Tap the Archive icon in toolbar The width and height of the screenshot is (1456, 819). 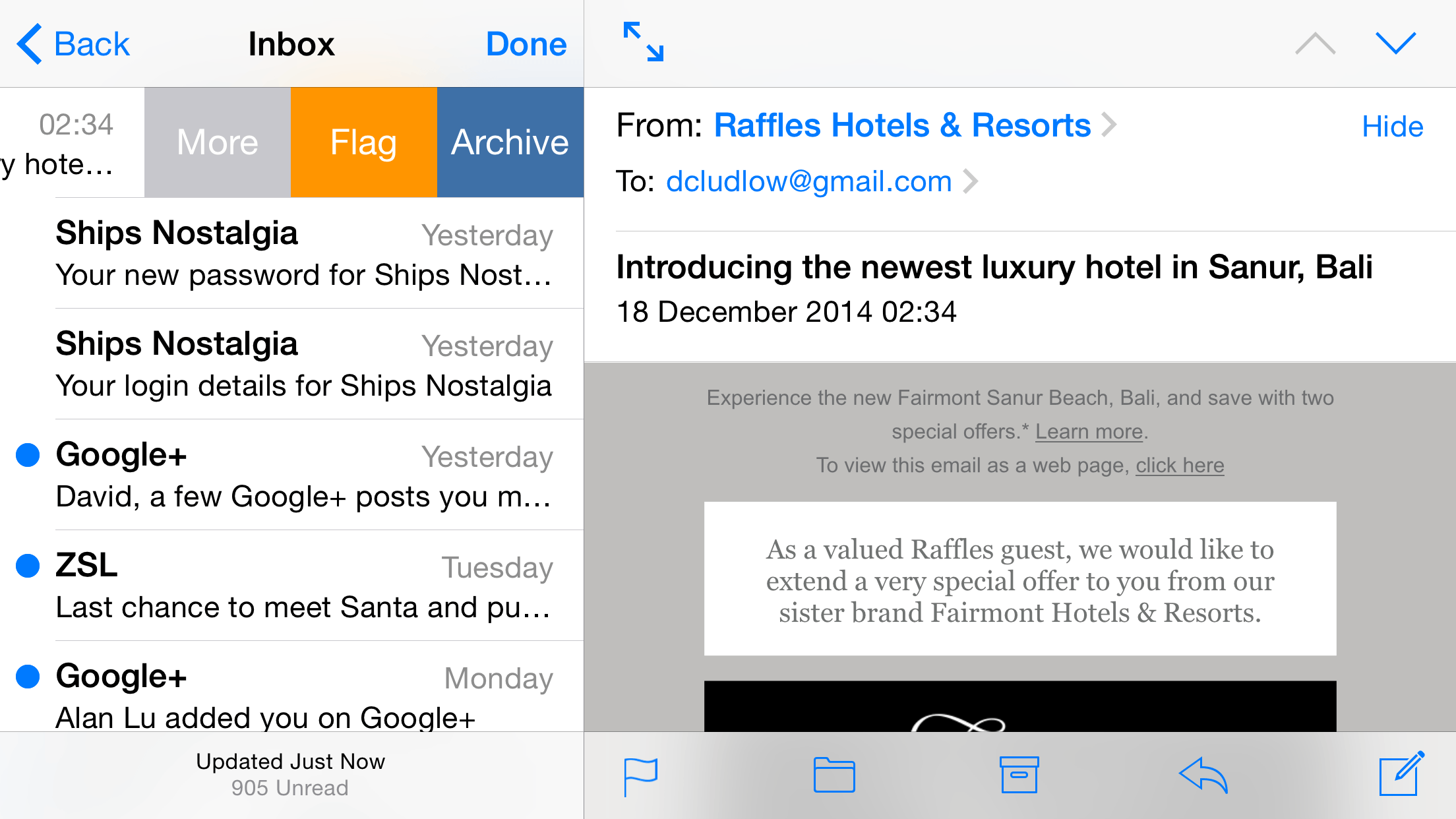click(x=1019, y=774)
